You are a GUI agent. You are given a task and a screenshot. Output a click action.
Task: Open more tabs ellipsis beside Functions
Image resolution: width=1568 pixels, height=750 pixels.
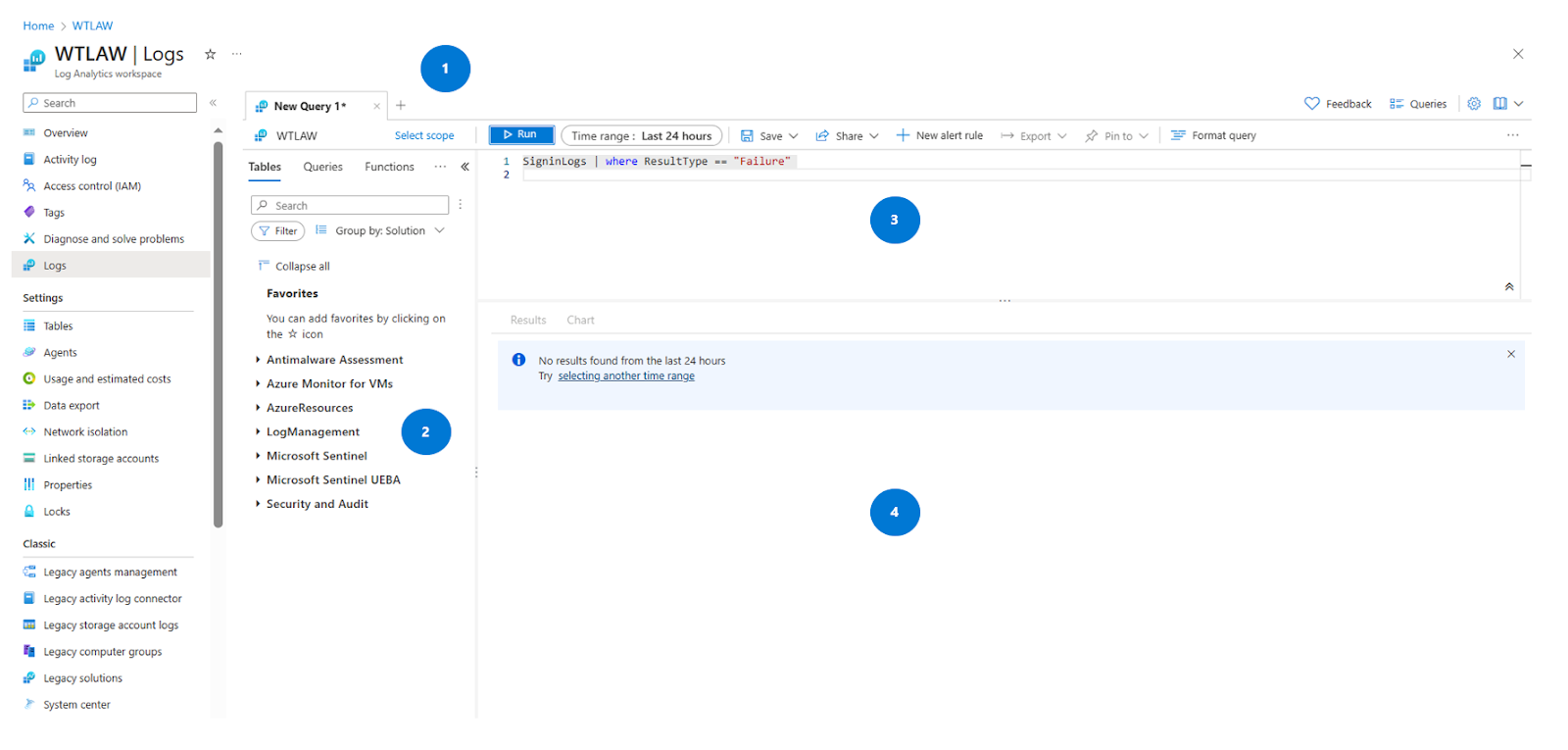click(x=440, y=167)
